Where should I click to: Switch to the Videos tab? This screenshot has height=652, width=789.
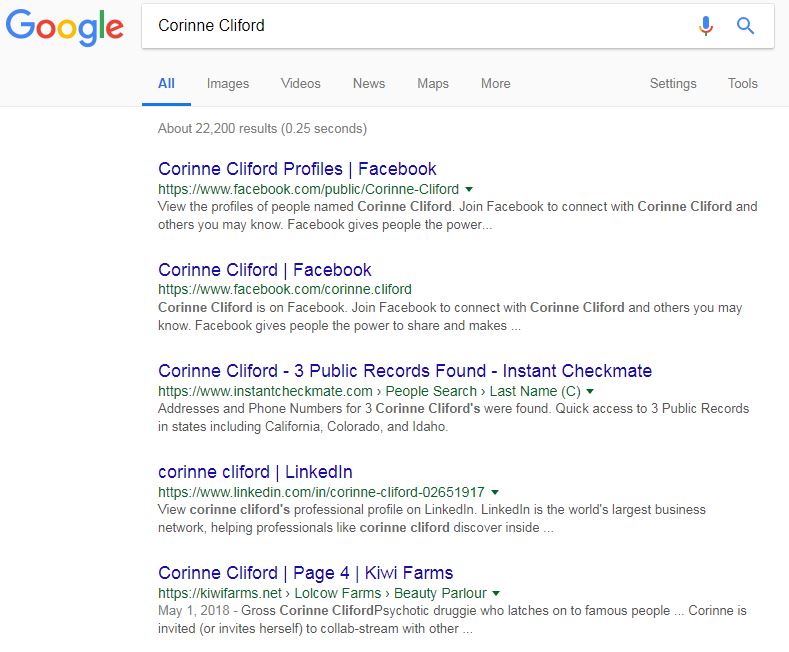coord(300,84)
